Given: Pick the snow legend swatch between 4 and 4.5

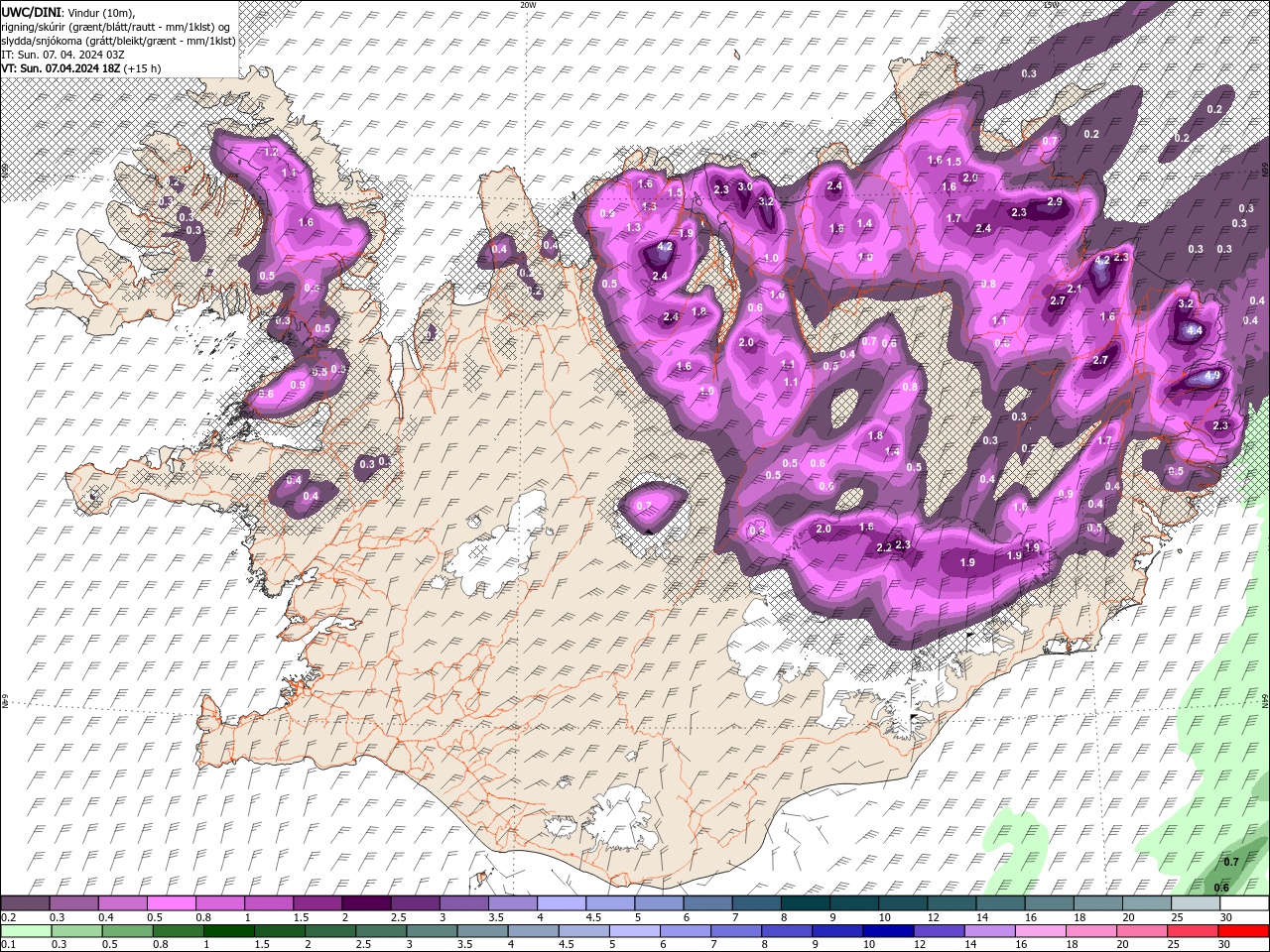Looking at the screenshot, I should tap(561, 903).
